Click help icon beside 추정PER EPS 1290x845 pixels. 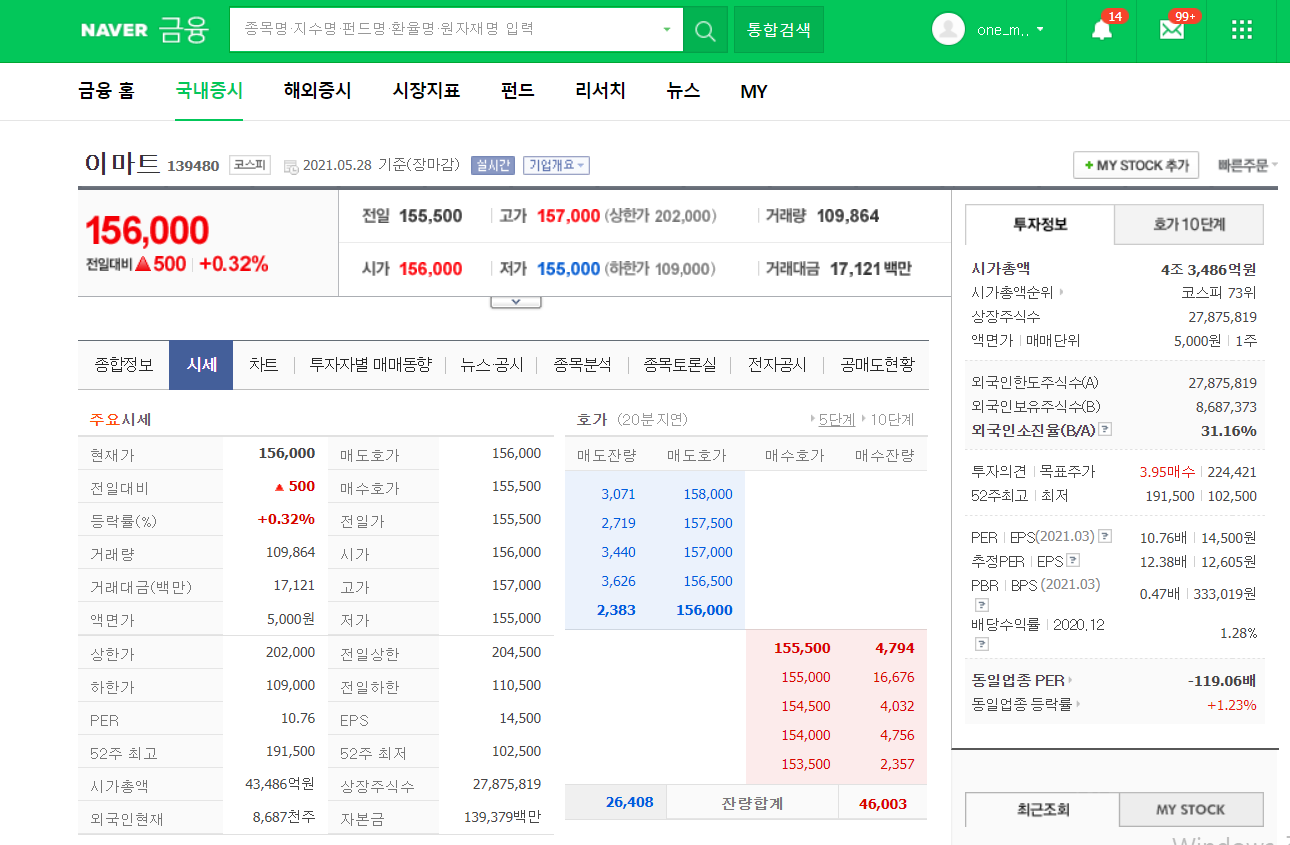tap(1073, 560)
